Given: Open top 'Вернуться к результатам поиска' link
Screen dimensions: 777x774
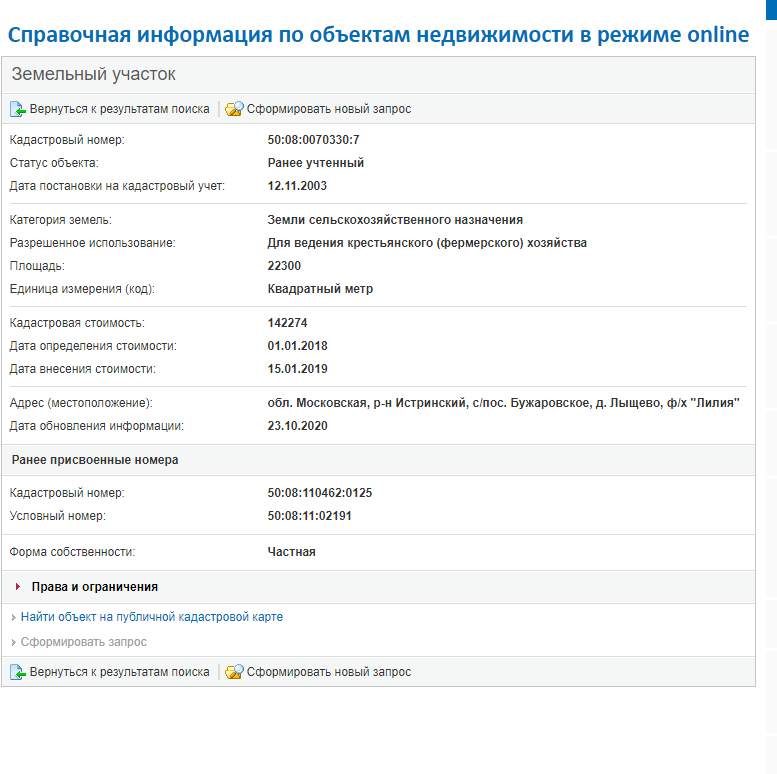Looking at the screenshot, I should click(119, 109).
